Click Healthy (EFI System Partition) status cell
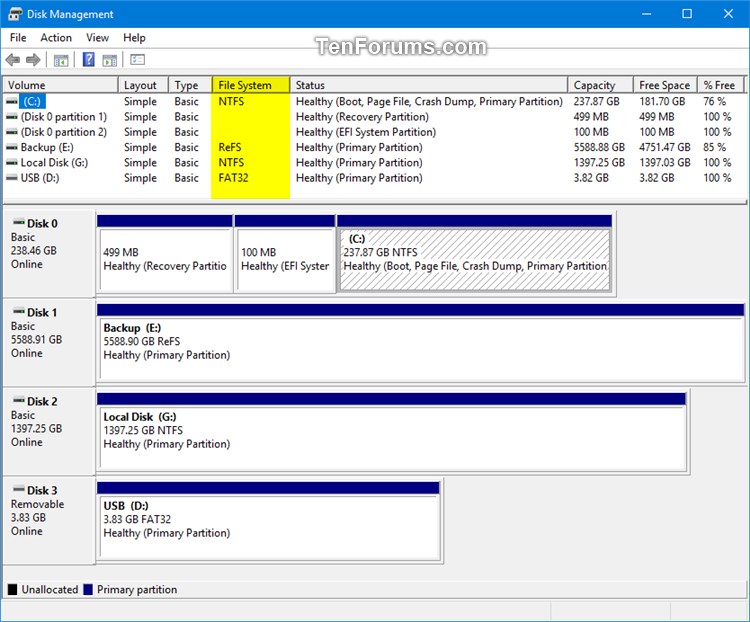Screen dimensions: 750x622 pyautogui.click(x=366, y=132)
